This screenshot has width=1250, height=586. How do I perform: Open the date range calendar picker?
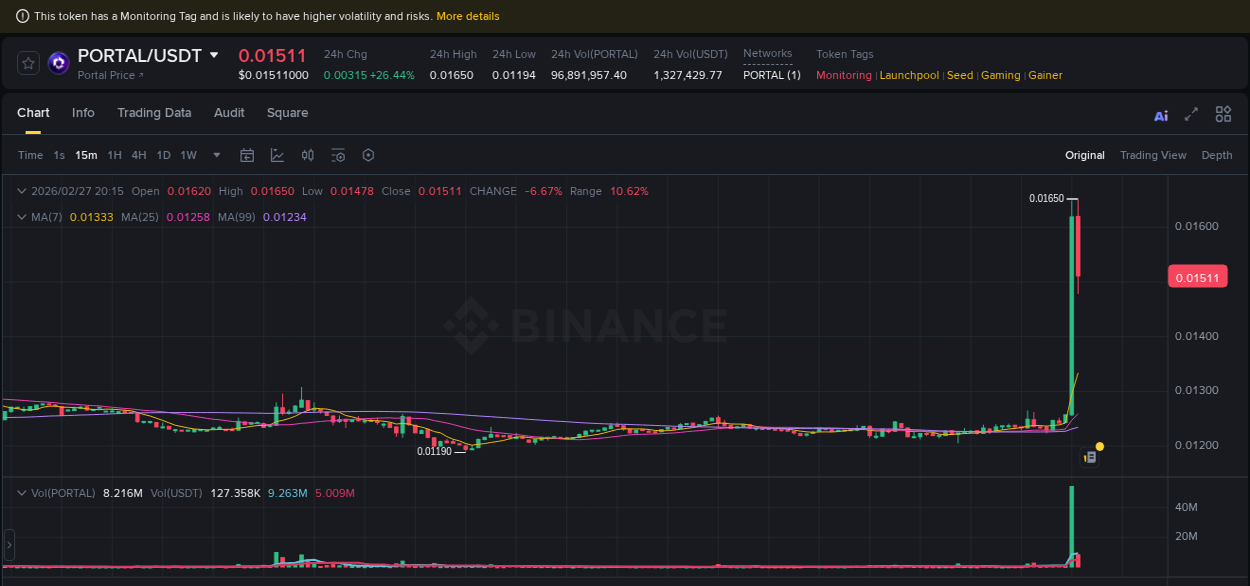click(247, 155)
